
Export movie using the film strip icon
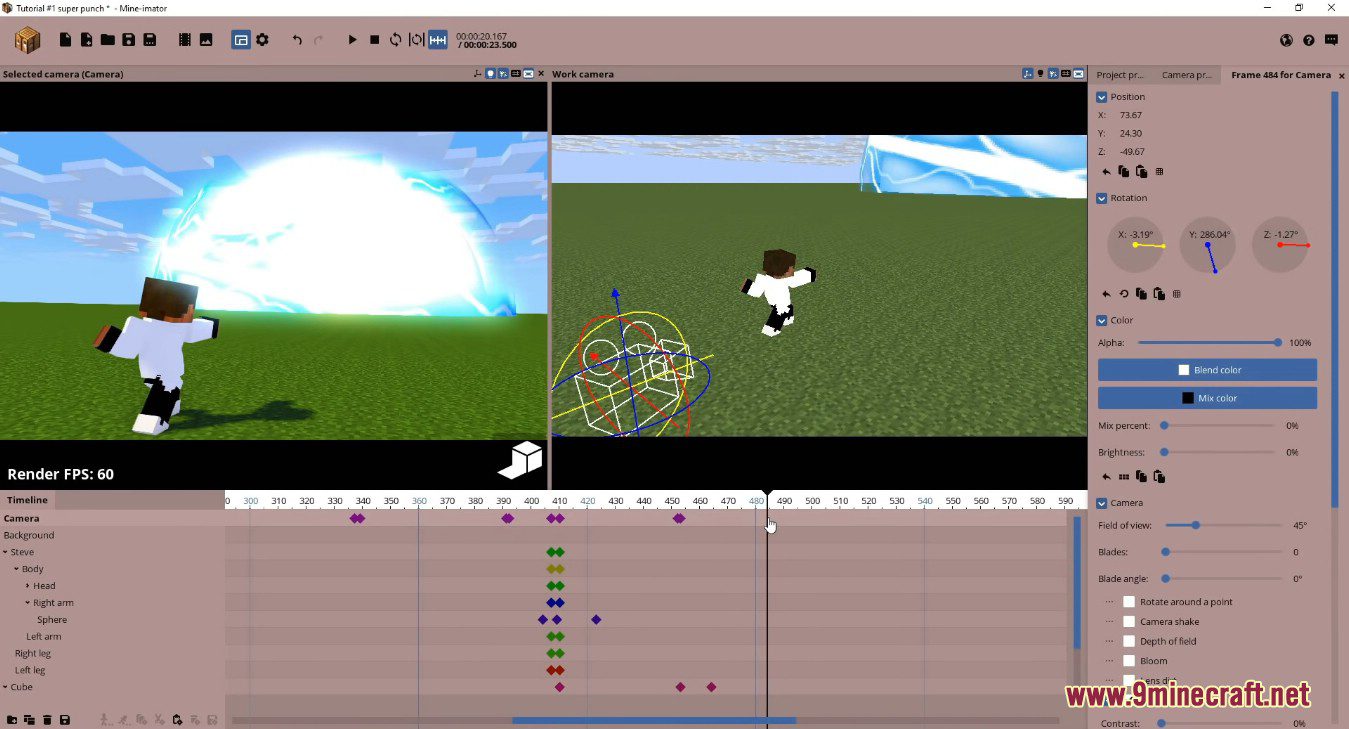pos(185,40)
